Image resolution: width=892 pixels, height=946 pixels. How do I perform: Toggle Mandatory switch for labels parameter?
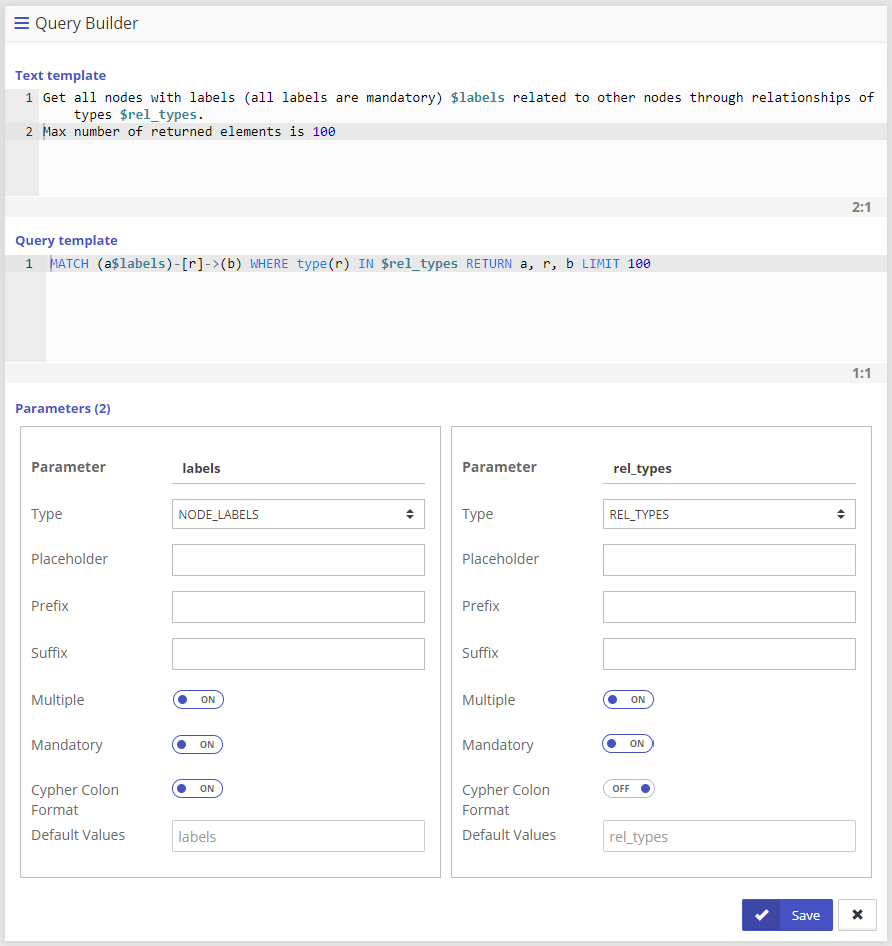point(198,745)
